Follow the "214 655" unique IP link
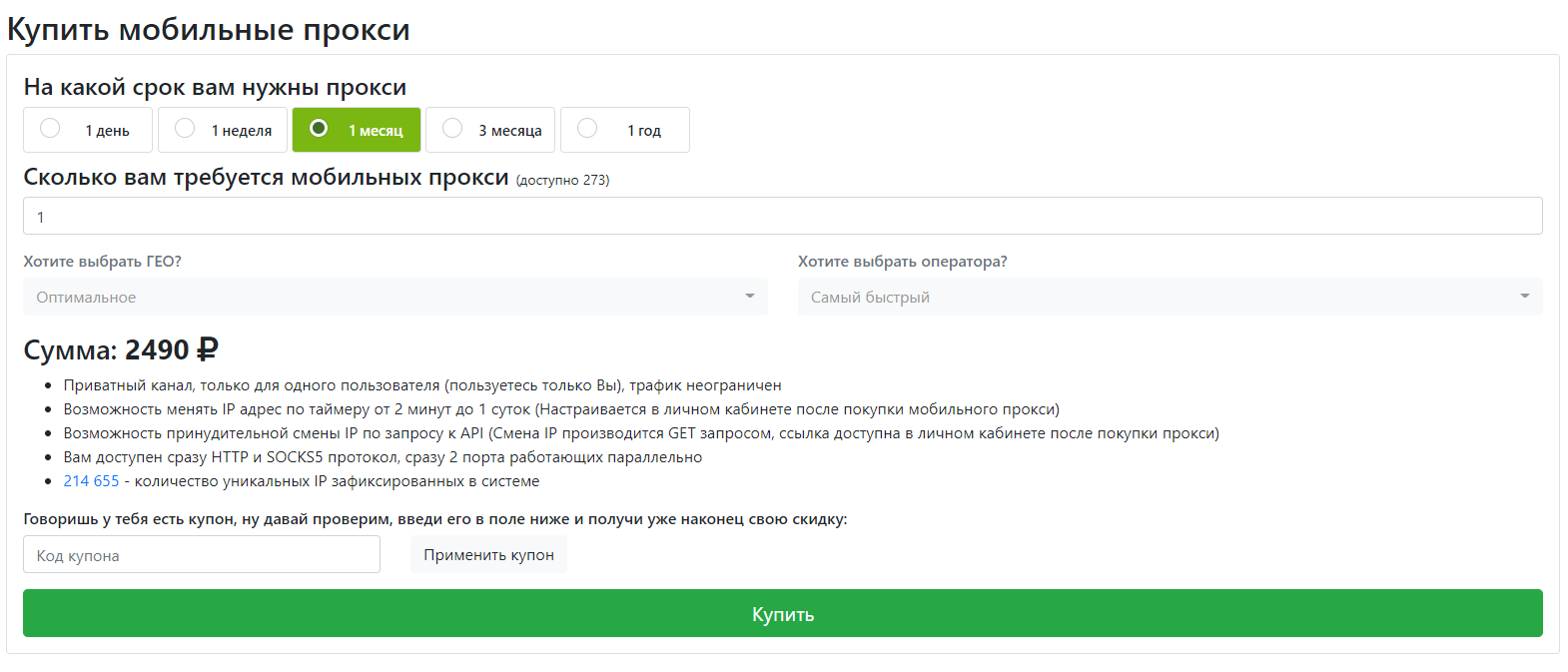The width and height of the screenshot is (1568, 672). 91,481
